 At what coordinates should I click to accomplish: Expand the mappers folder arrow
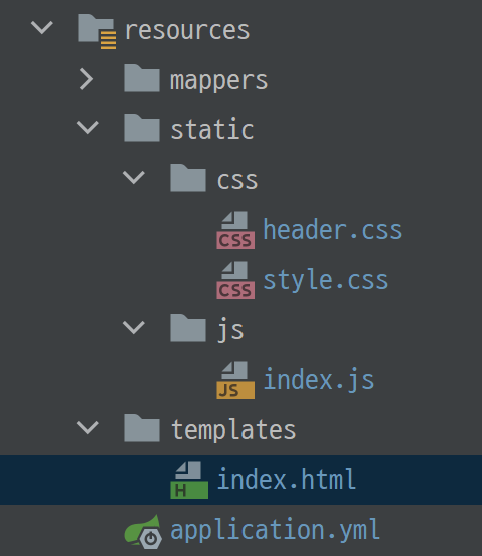click(x=87, y=79)
